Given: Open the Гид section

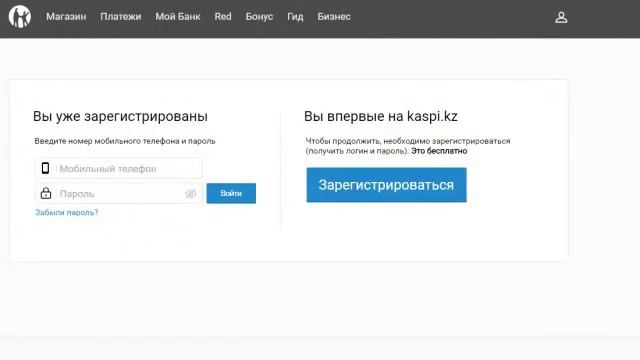Looking at the screenshot, I should 295,17.
